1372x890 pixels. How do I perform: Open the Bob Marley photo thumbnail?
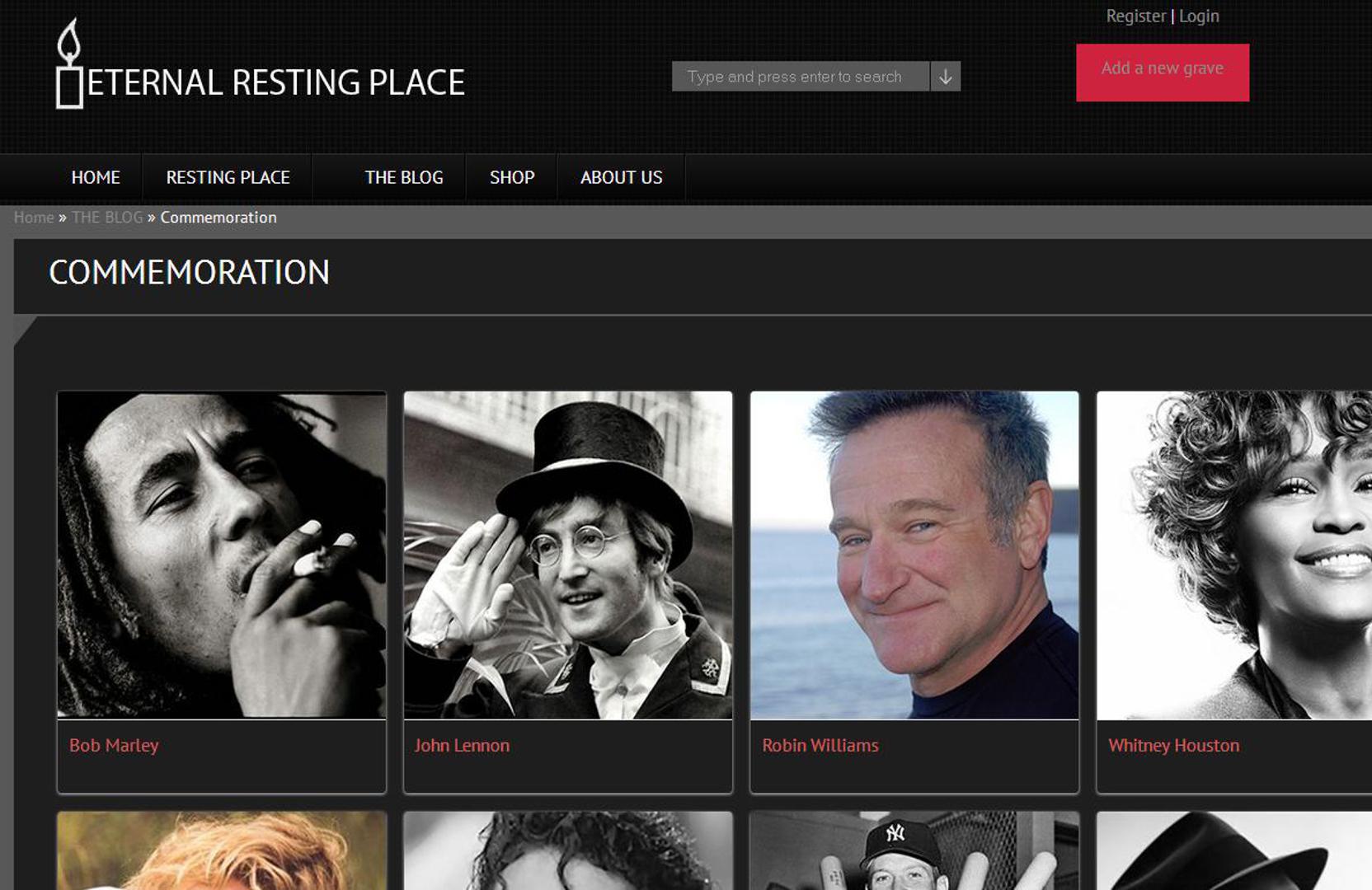pos(221,555)
